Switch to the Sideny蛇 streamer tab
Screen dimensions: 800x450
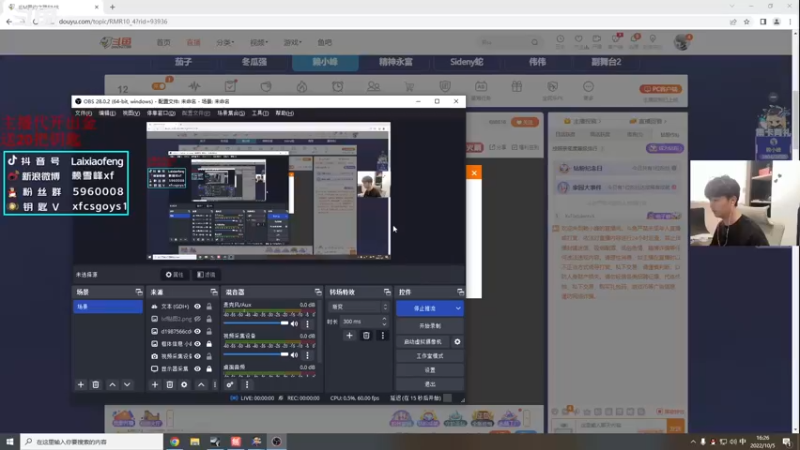pos(466,62)
